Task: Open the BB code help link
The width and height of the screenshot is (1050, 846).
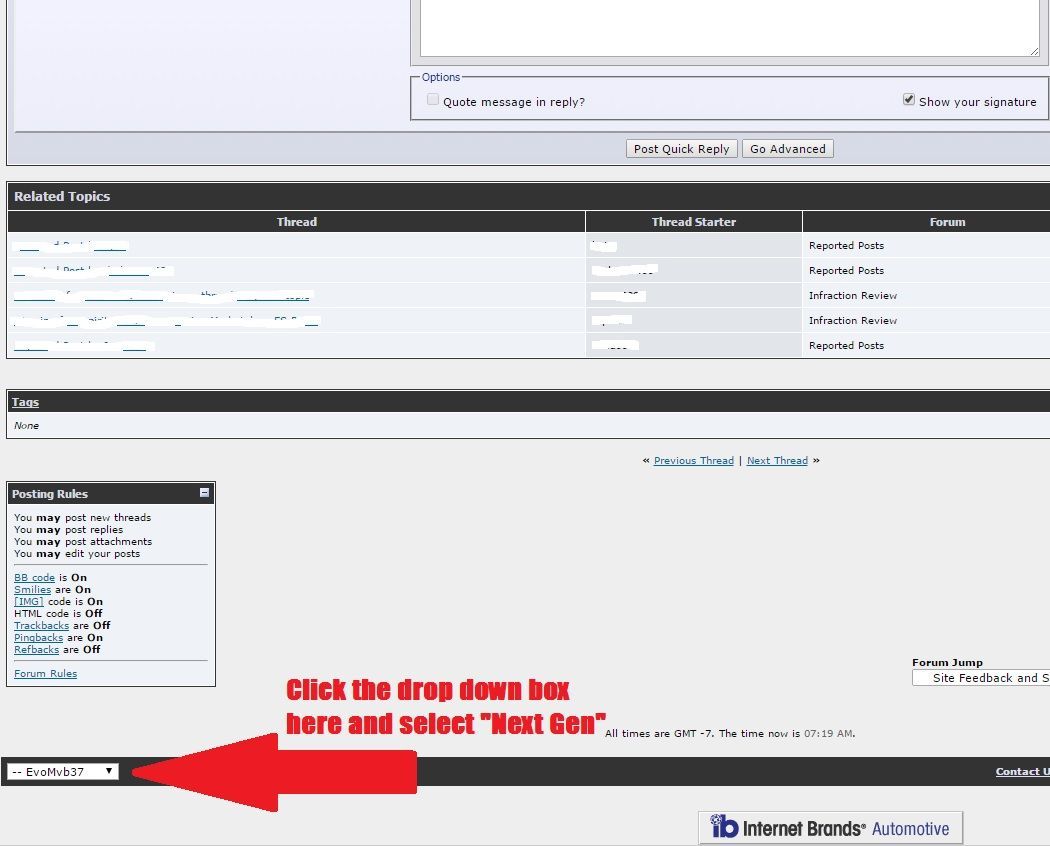Action: click(34, 578)
